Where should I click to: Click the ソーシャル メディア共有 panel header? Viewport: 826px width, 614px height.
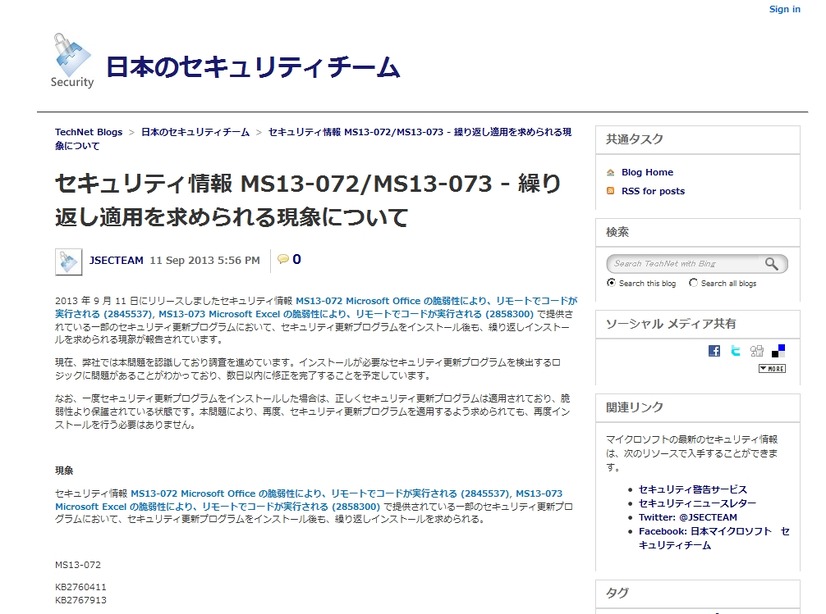(698, 324)
